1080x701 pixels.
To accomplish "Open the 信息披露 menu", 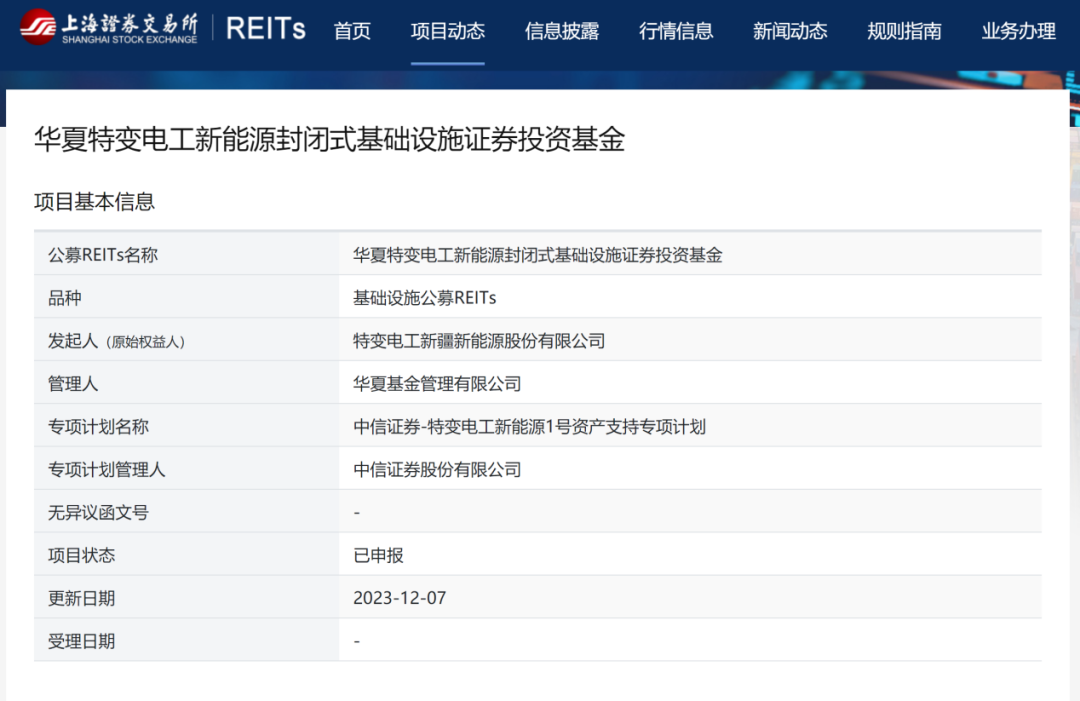I will pos(561,31).
